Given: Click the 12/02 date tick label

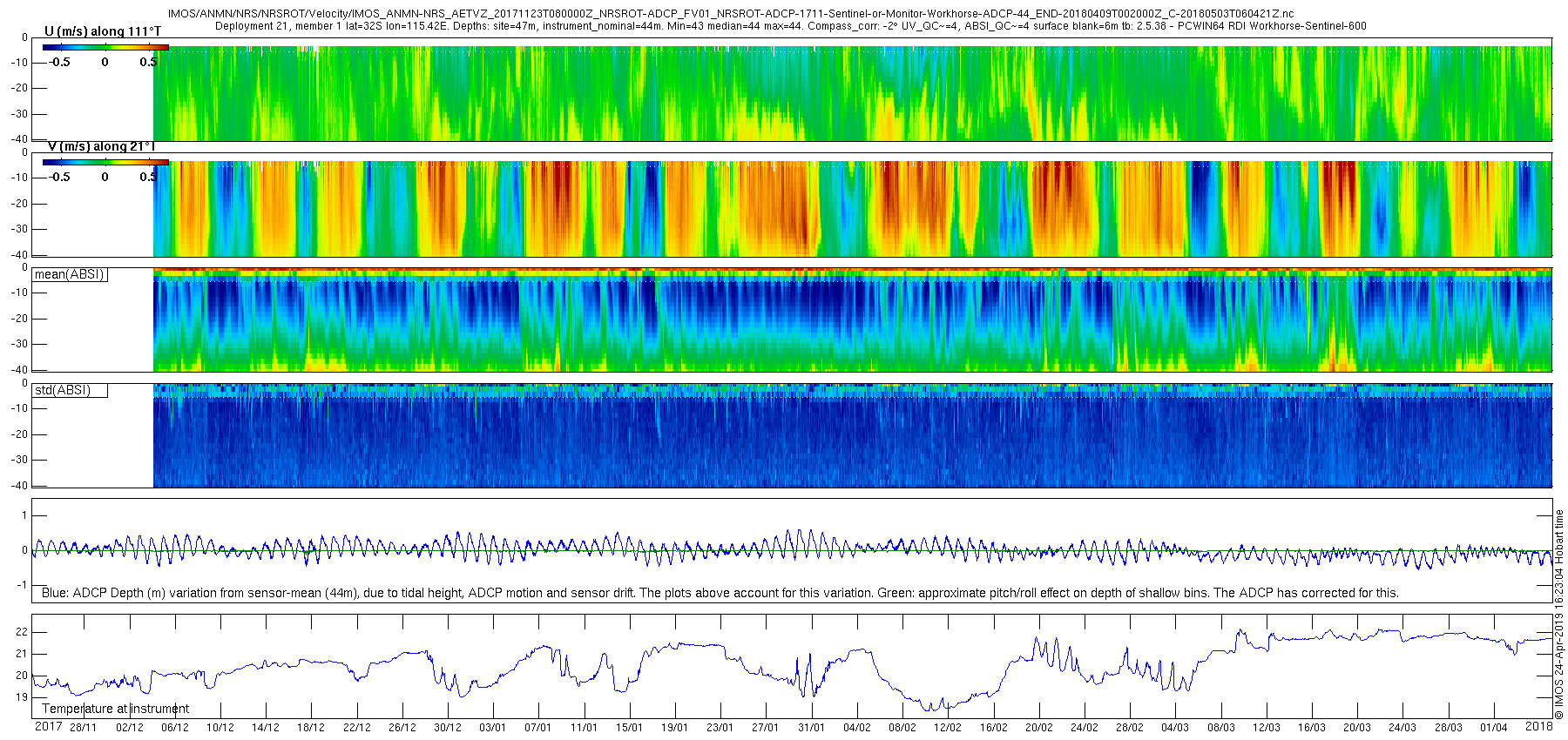Looking at the screenshot, I should [x=948, y=728].
